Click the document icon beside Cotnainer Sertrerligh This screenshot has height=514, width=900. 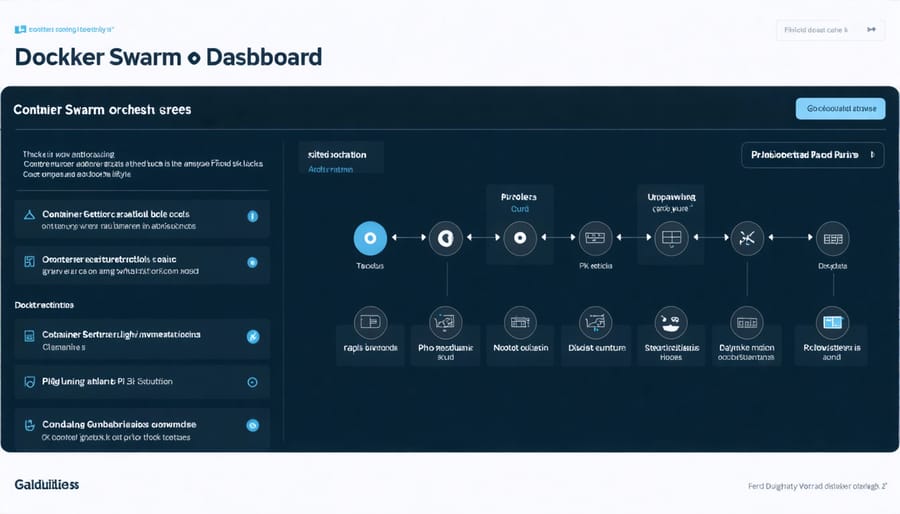pos(29,336)
